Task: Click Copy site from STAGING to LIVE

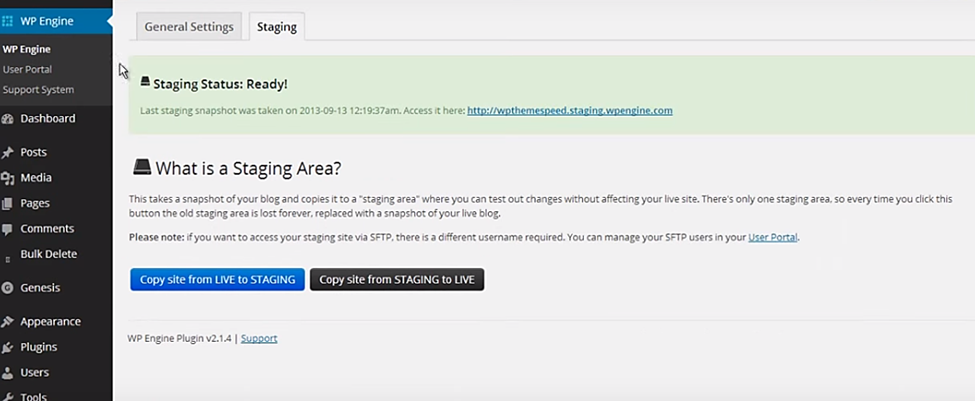Action: [397, 280]
